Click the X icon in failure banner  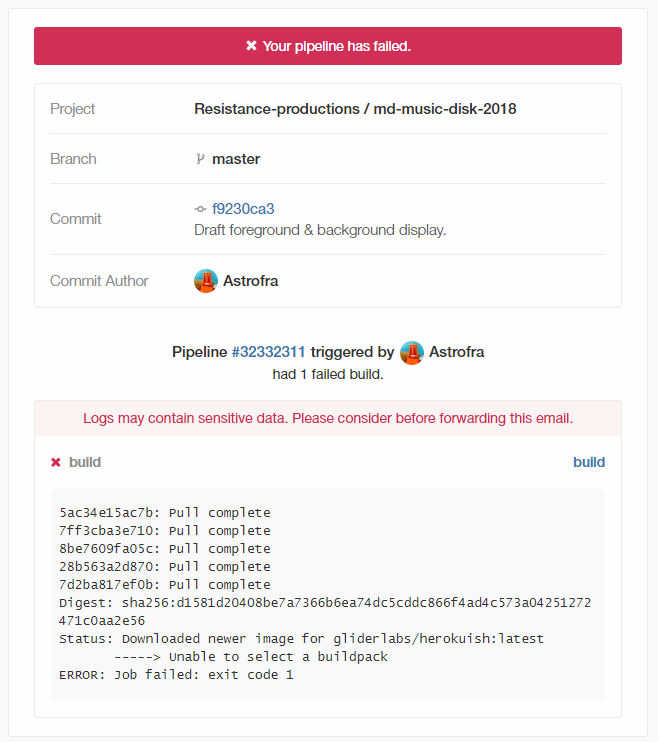click(251, 46)
